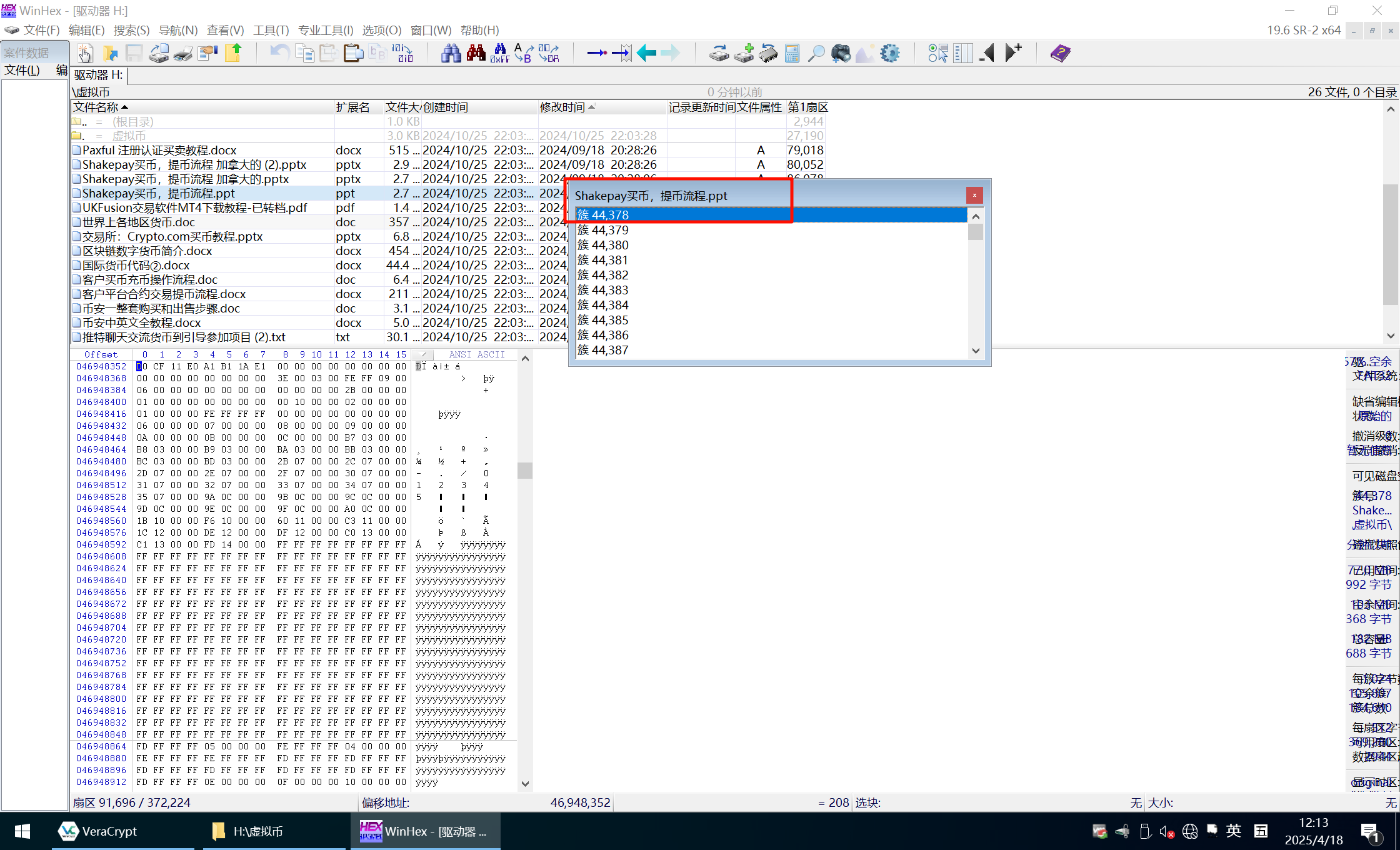Click the cluster list scroll up arrow
Screen dimensions: 1400x850
point(976,216)
